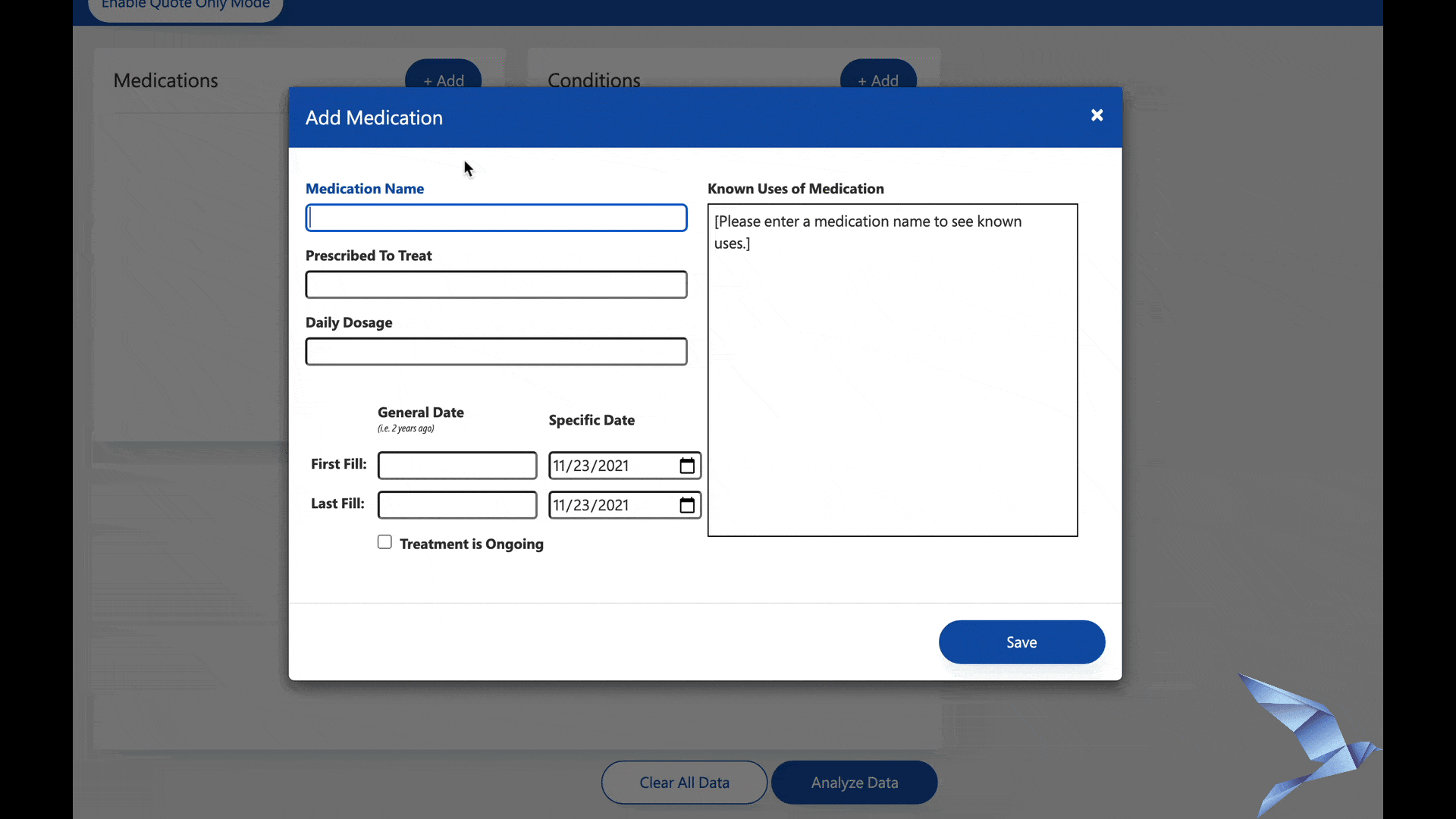The height and width of the screenshot is (819, 1456).
Task: Focus the Medication Name field
Action: [496, 218]
